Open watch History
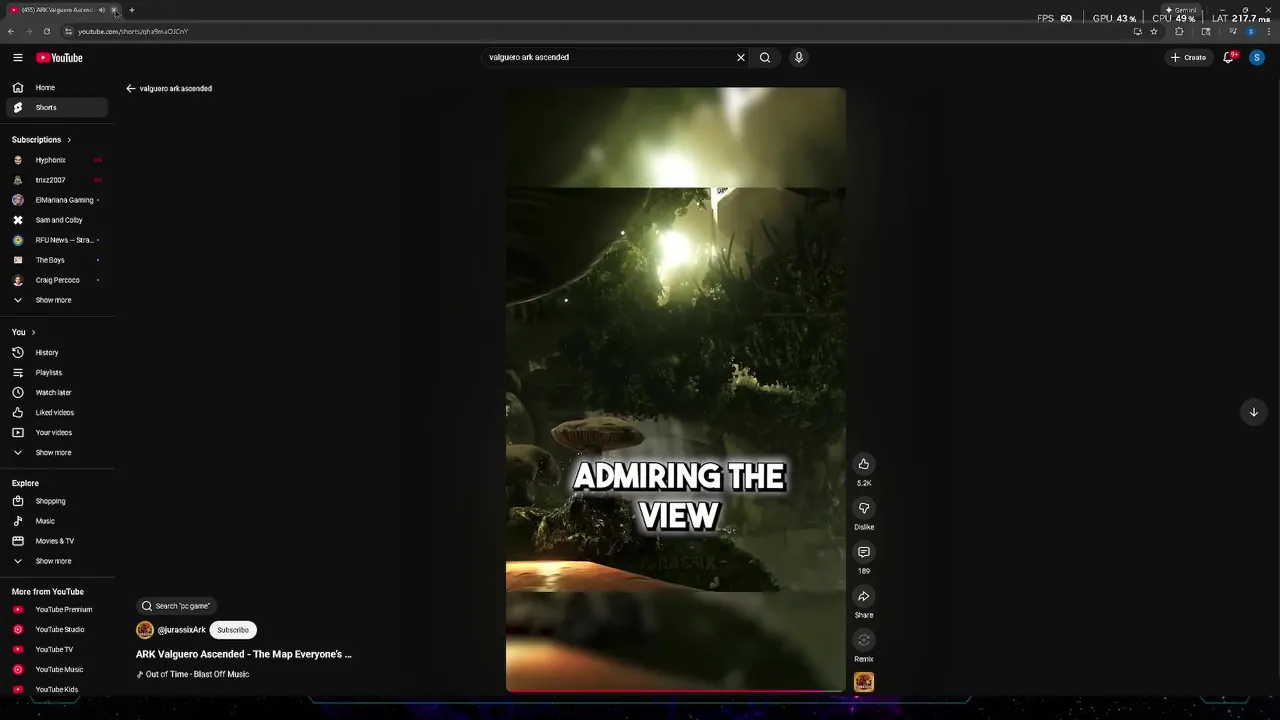Viewport: 1280px width, 720px height. 56,353
